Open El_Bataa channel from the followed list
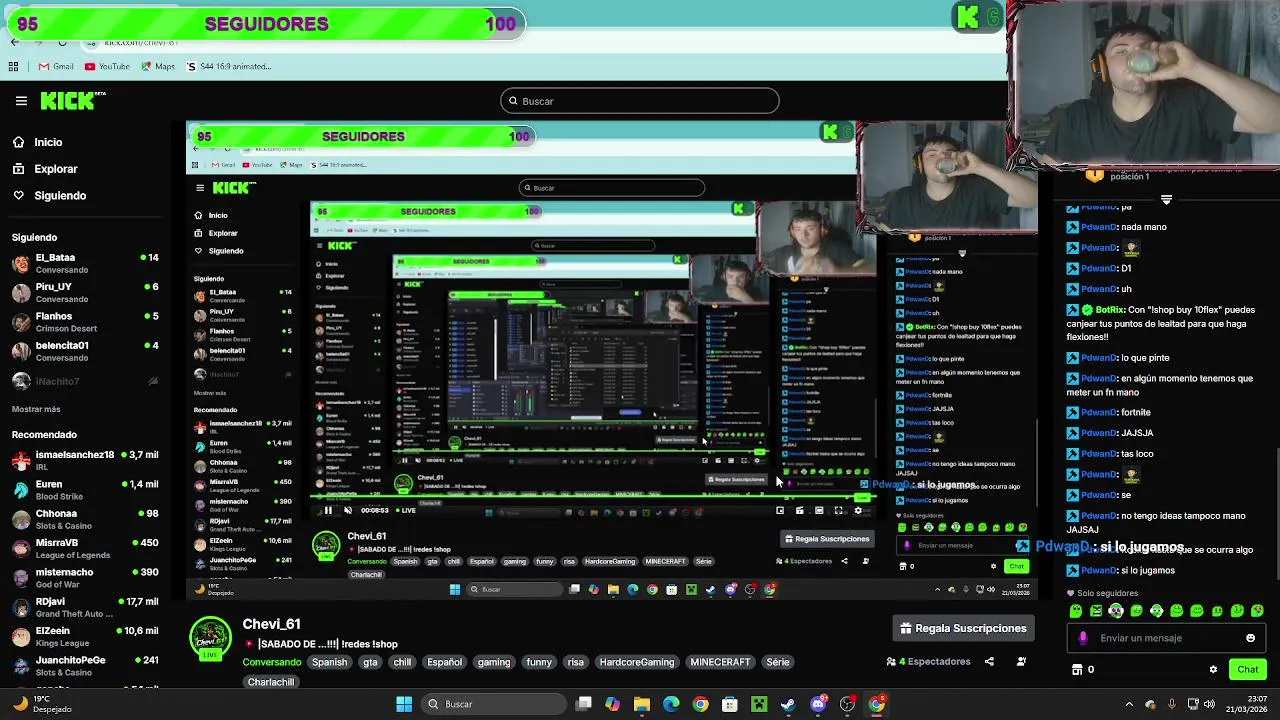 [x=85, y=263]
